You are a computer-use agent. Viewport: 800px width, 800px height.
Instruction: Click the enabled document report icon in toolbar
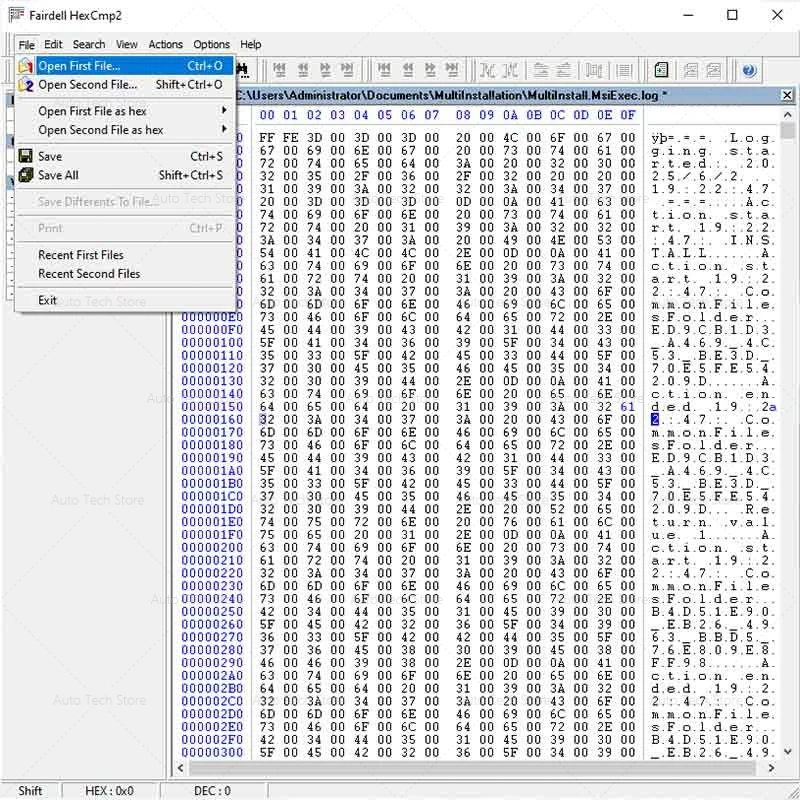(x=661, y=70)
